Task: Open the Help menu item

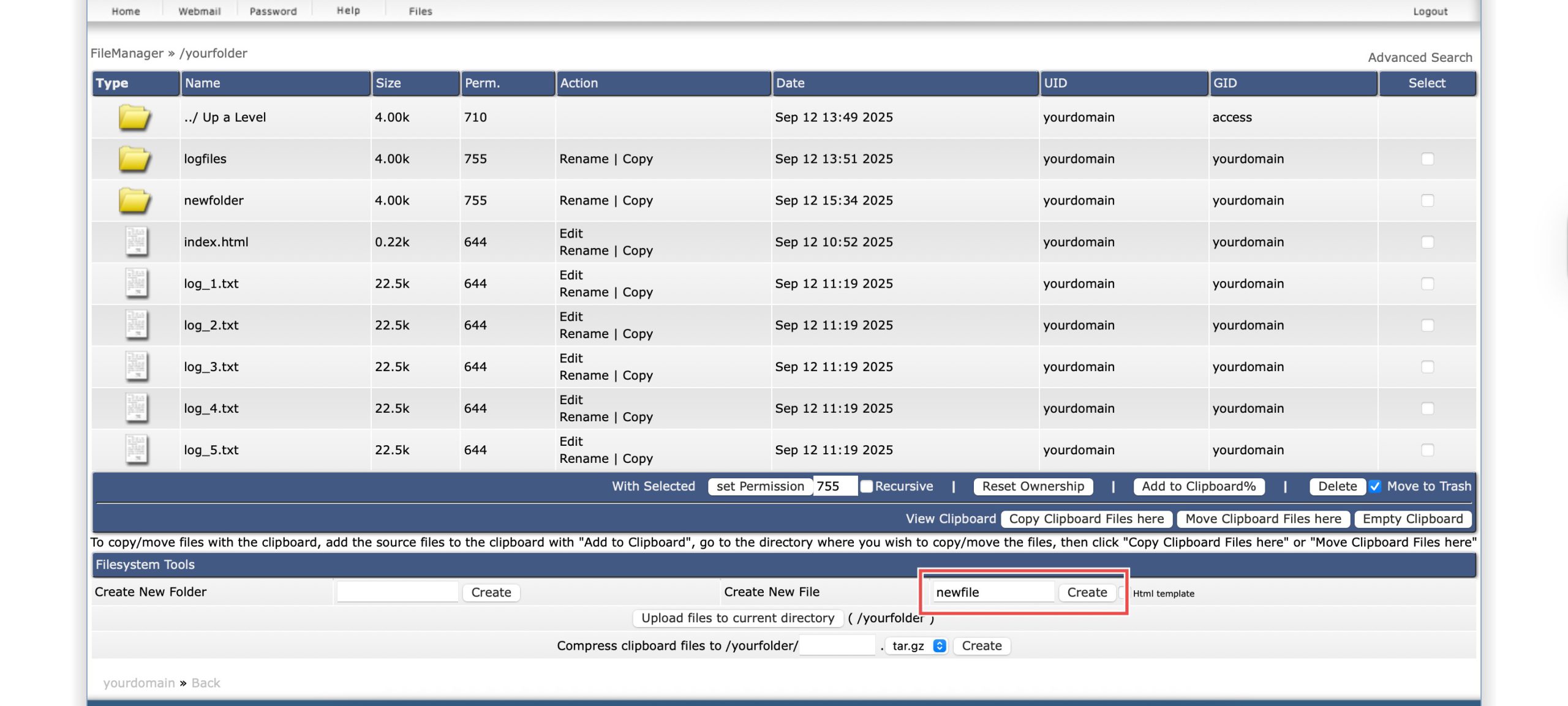Action: tap(349, 10)
